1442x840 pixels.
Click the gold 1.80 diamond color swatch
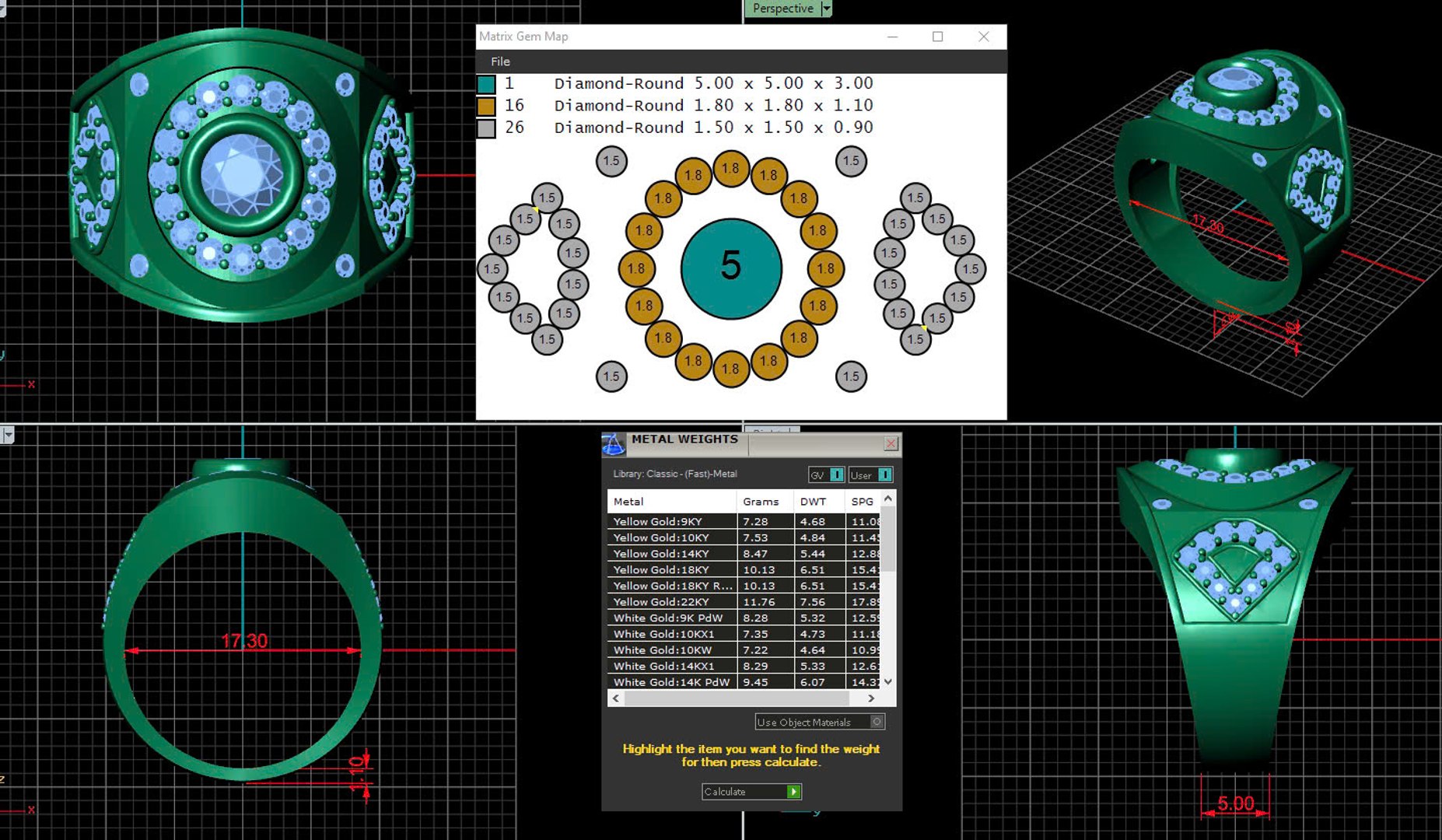486,106
